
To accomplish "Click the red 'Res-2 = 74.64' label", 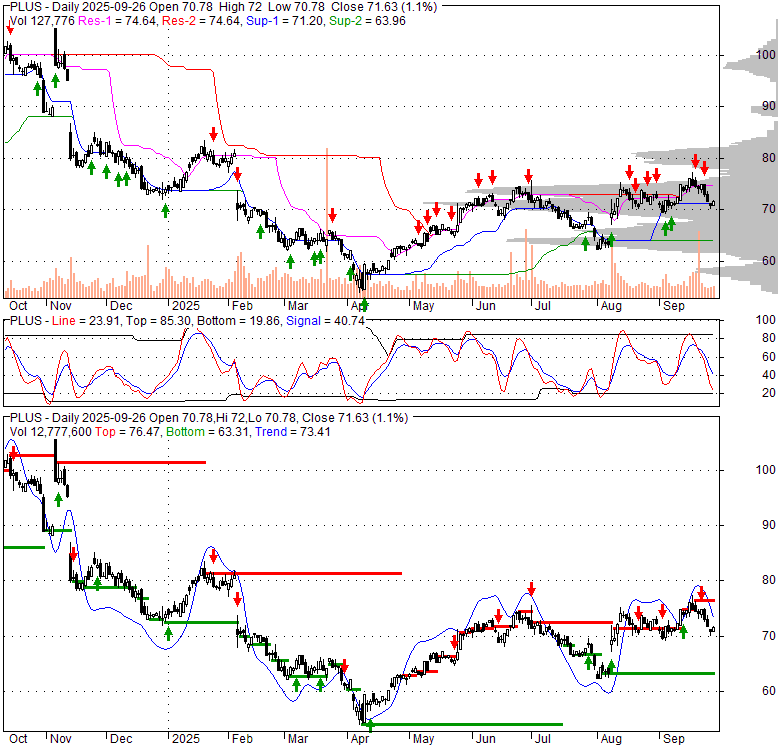I will click(201, 21).
